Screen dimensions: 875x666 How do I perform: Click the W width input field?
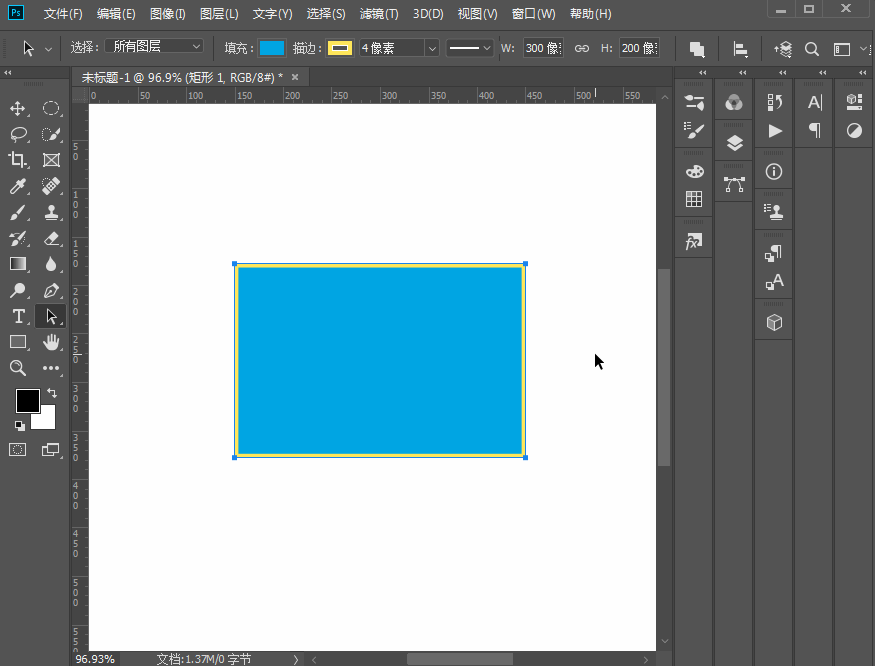pyautogui.click(x=543, y=49)
